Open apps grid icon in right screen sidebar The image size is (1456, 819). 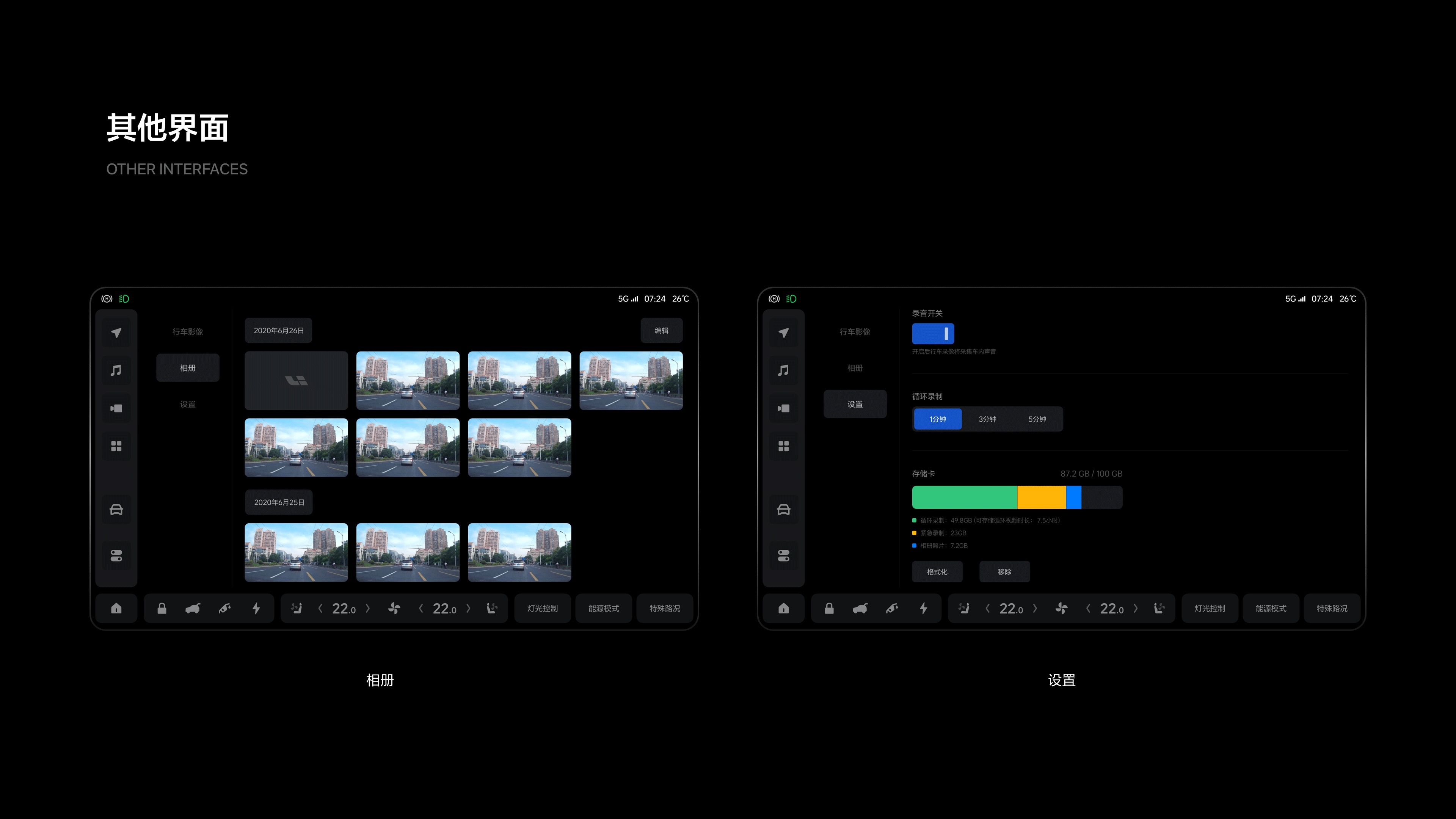[x=783, y=447]
